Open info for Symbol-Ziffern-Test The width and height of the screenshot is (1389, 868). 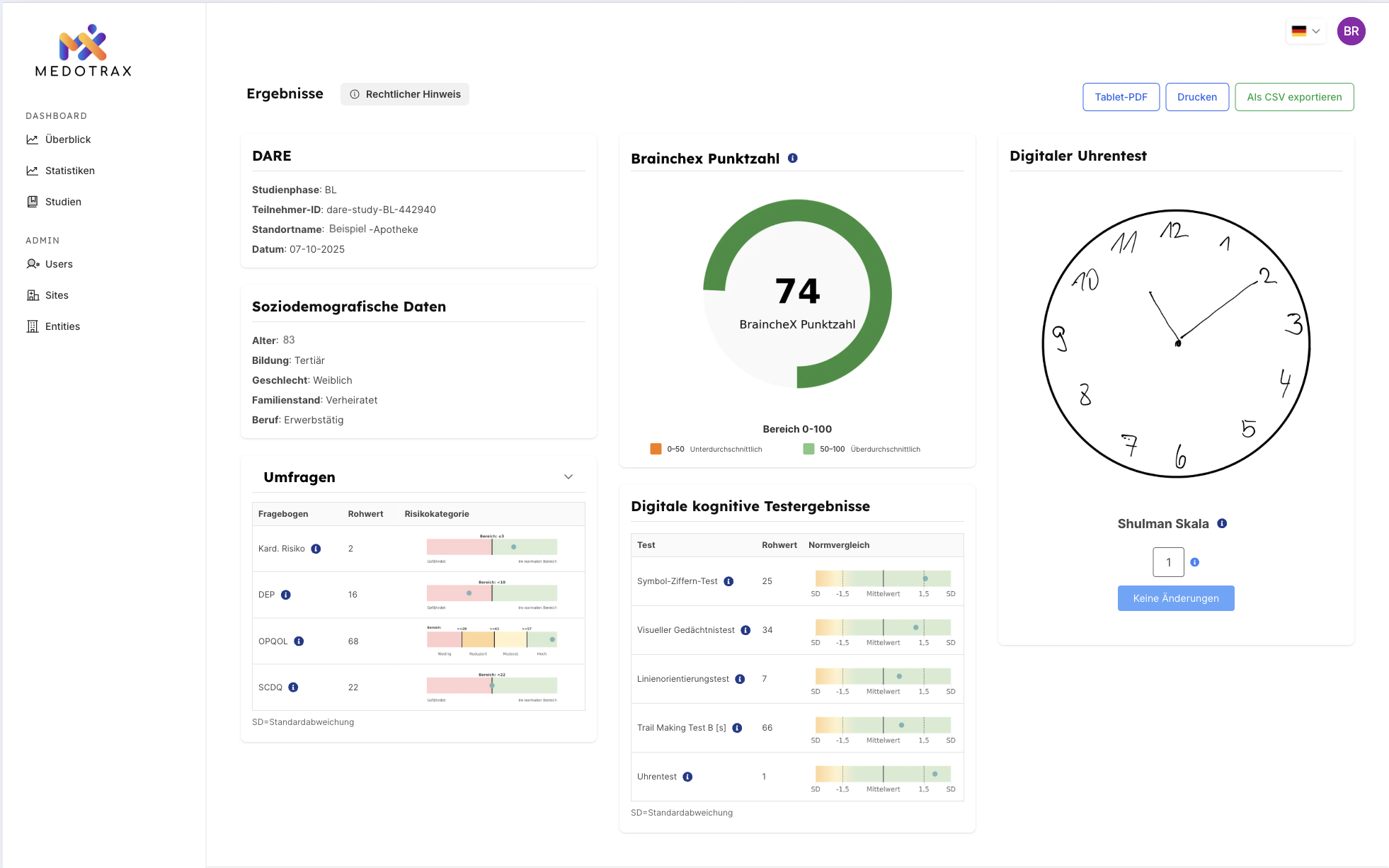click(x=729, y=581)
